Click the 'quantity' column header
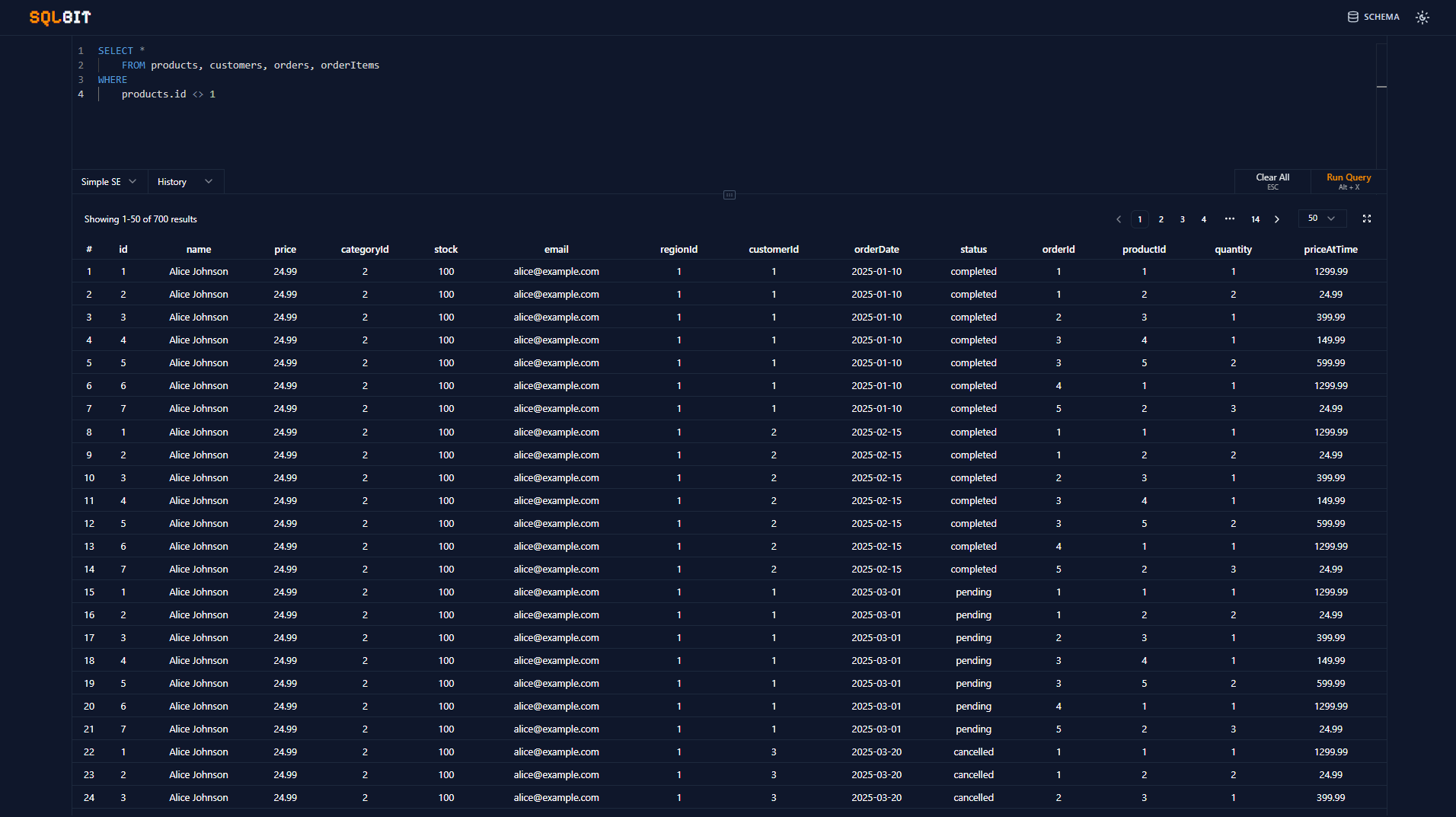 click(1234, 250)
